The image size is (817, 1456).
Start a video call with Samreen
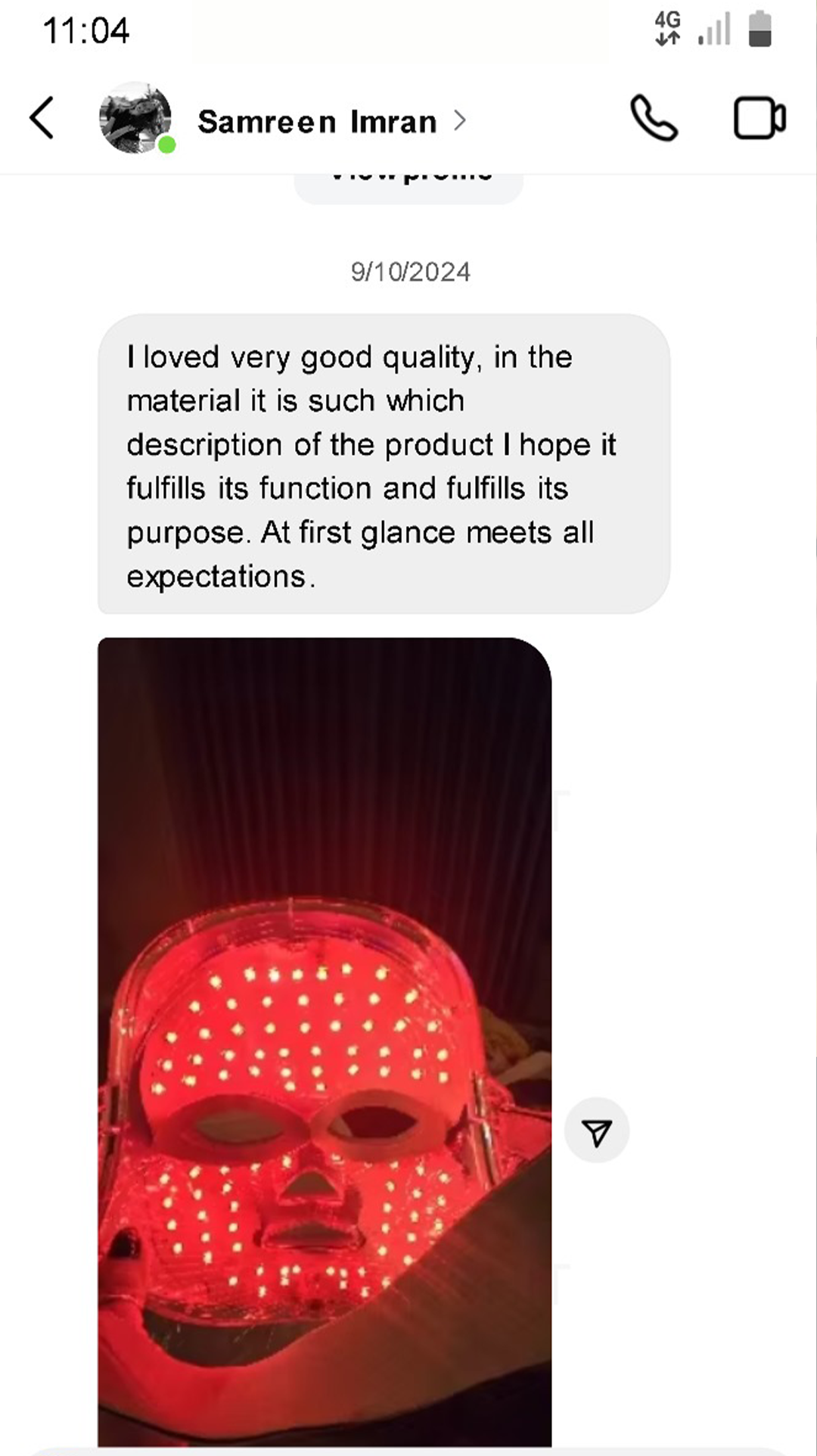(x=760, y=118)
